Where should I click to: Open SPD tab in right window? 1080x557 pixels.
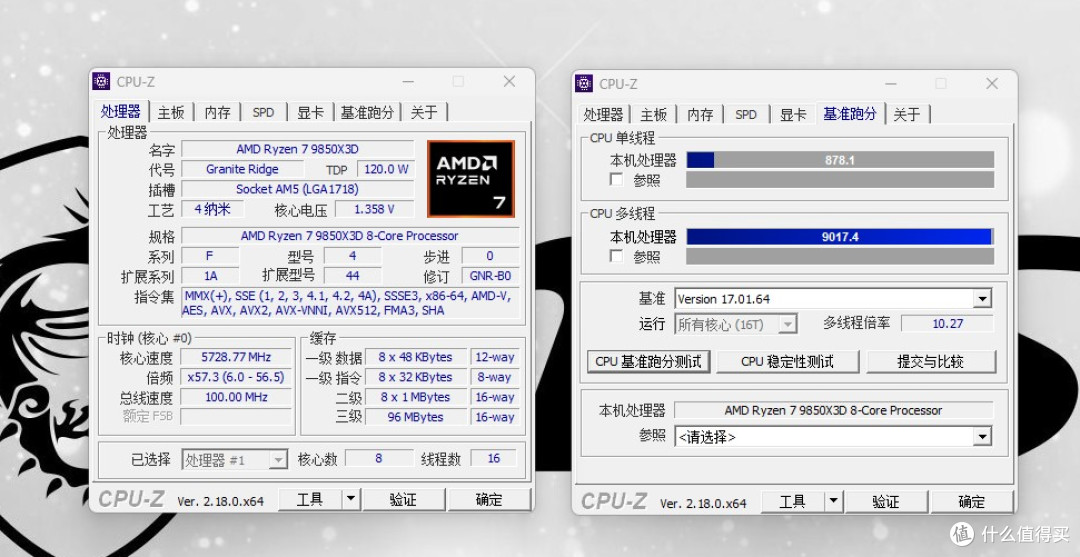[746, 114]
